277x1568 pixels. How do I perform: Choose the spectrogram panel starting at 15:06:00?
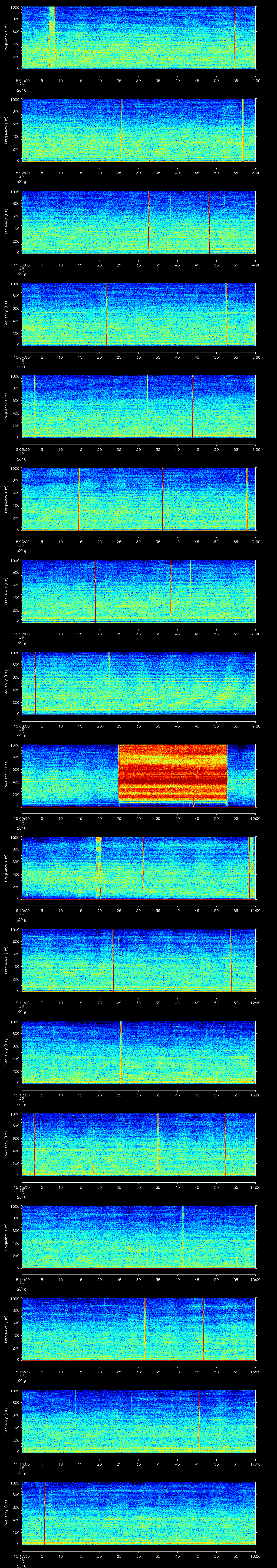(139, 499)
